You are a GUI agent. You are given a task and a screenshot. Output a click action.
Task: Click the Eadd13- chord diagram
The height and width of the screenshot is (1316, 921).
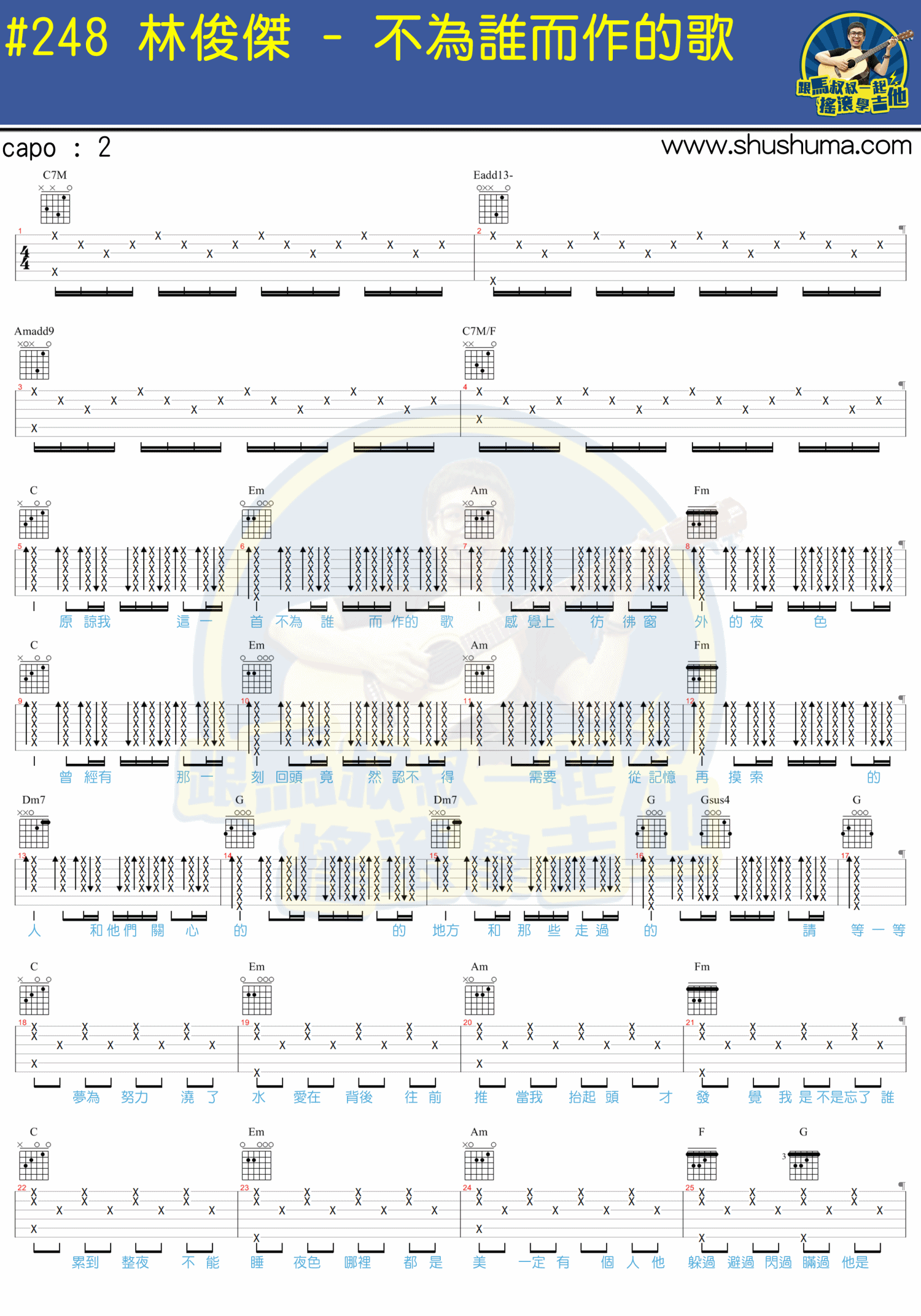[x=494, y=205]
